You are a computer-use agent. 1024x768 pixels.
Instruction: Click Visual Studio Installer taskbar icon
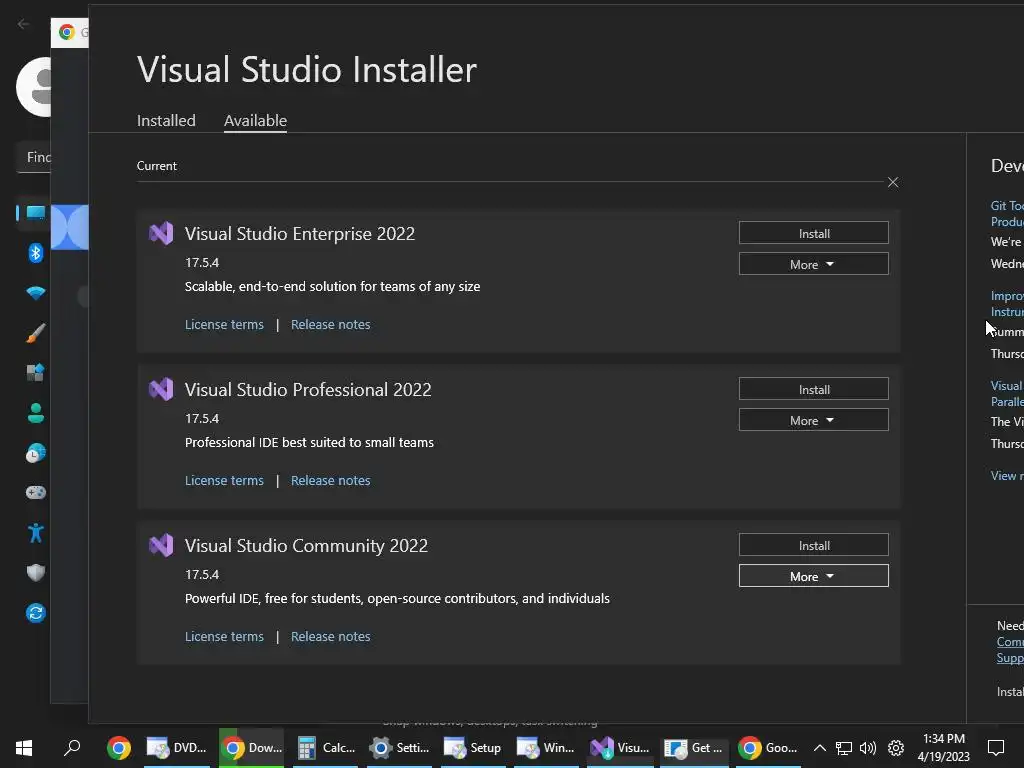(x=620, y=747)
